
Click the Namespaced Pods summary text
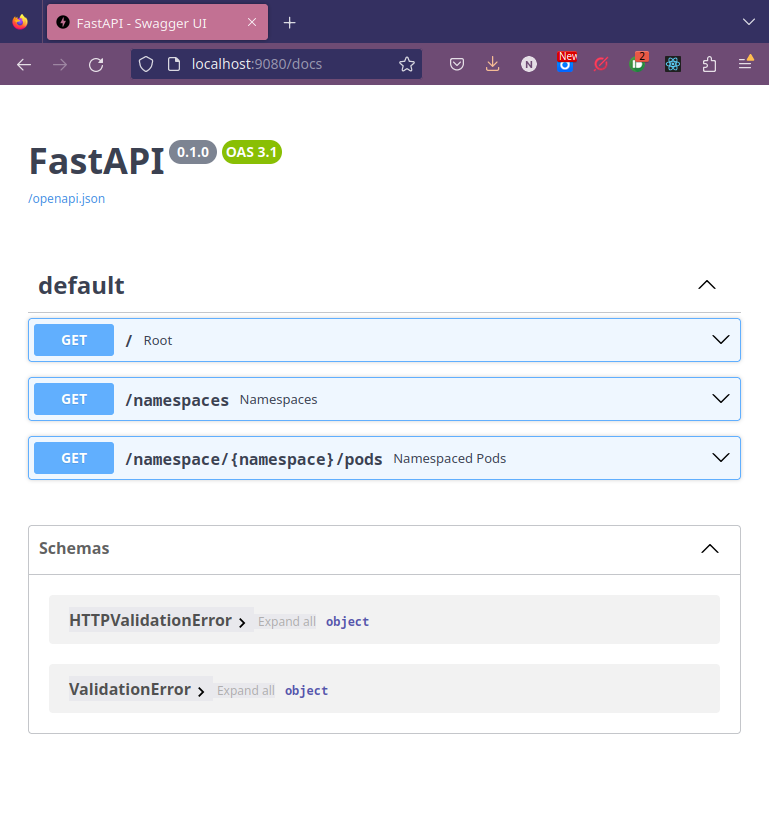click(449, 458)
